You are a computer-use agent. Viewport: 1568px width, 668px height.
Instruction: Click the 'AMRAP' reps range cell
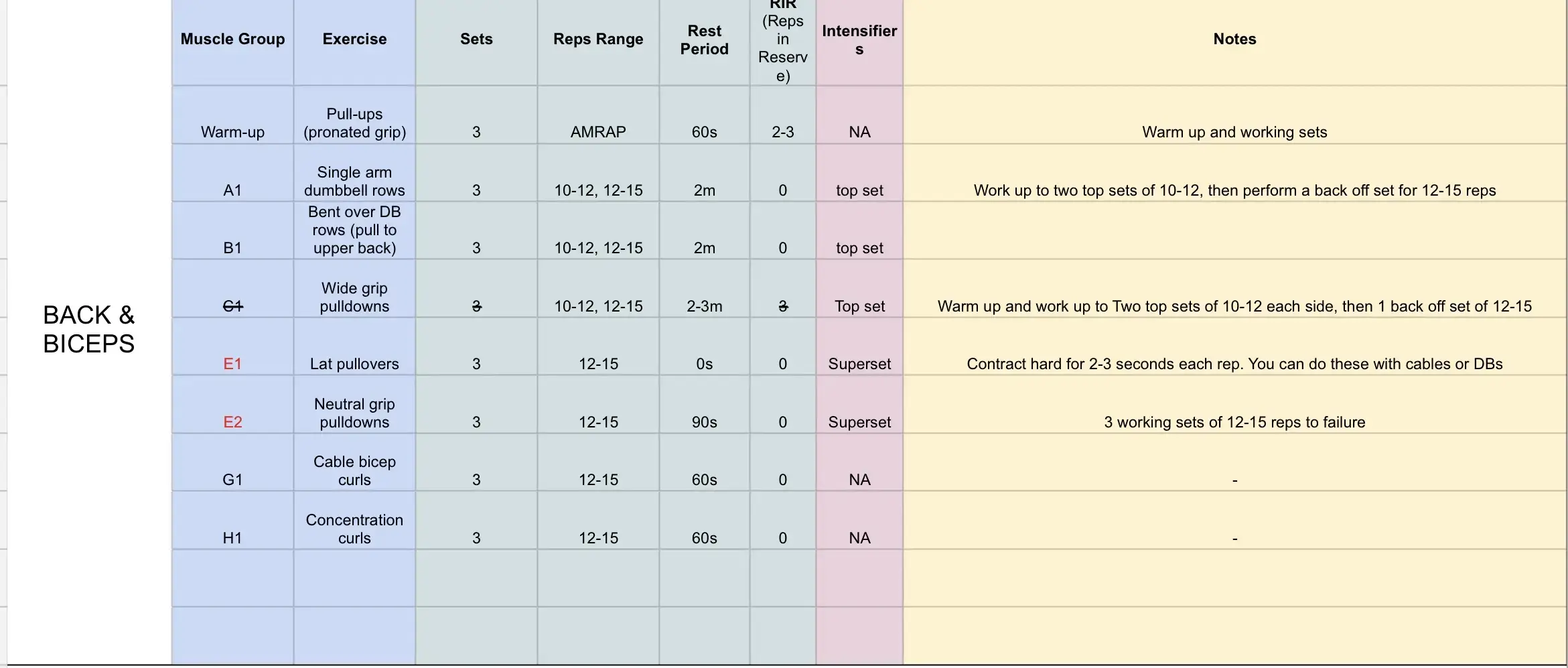(x=598, y=132)
